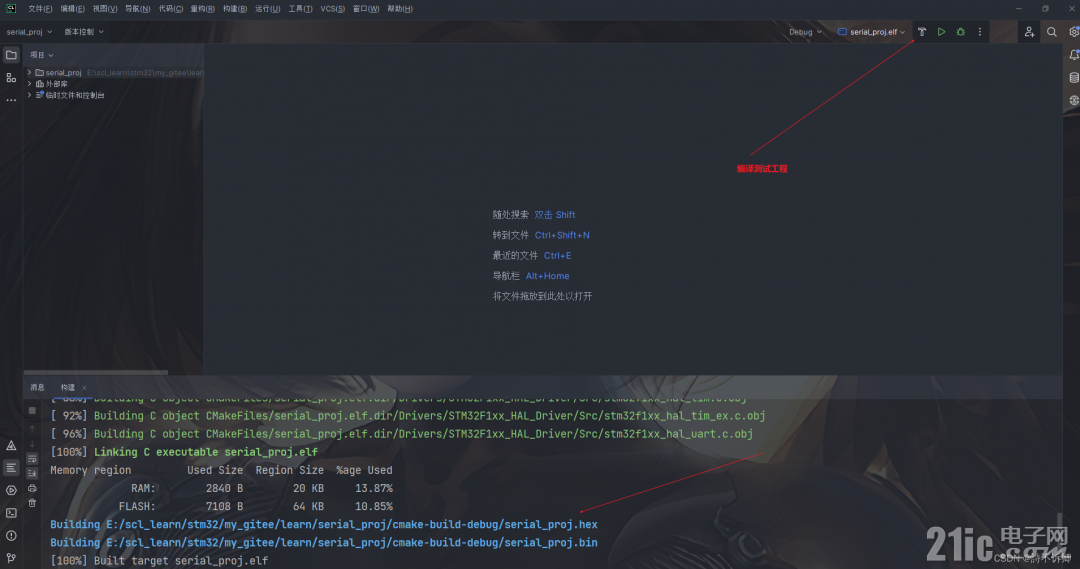
Task: Open the VCS(S) menu
Action: click(333, 9)
